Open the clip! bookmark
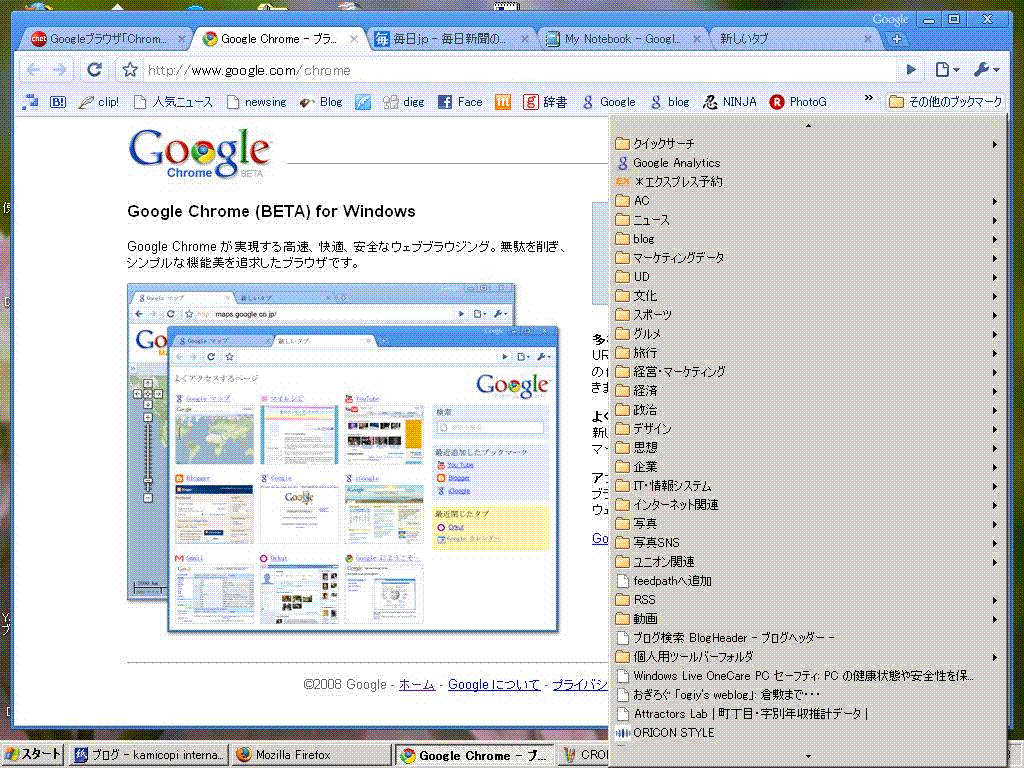Viewport: 1024px width, 768px height. click(99, 102)
